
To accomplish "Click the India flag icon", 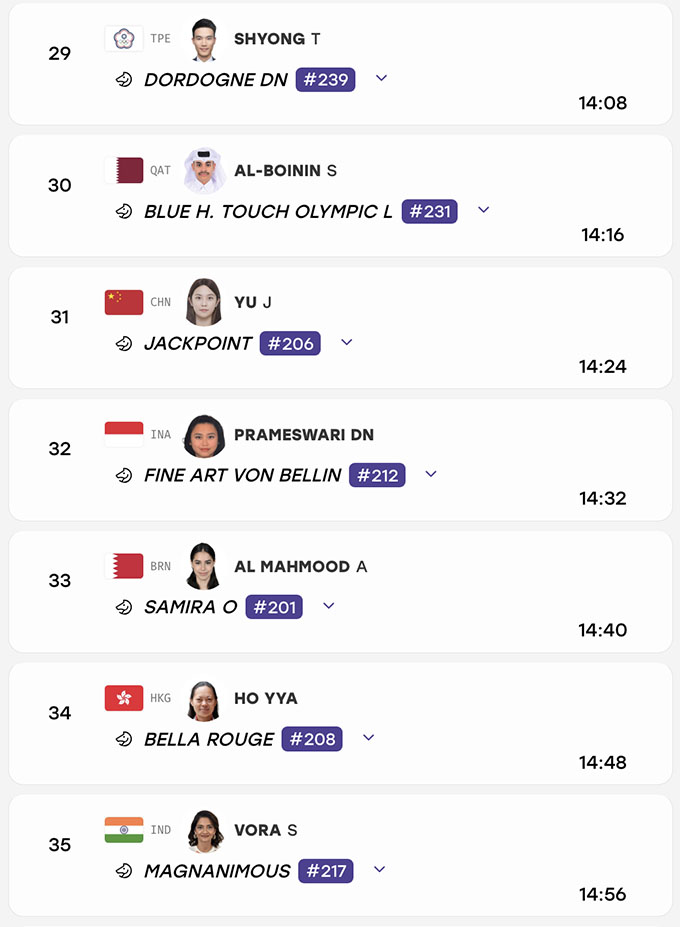I will click(x=124, y=830).
